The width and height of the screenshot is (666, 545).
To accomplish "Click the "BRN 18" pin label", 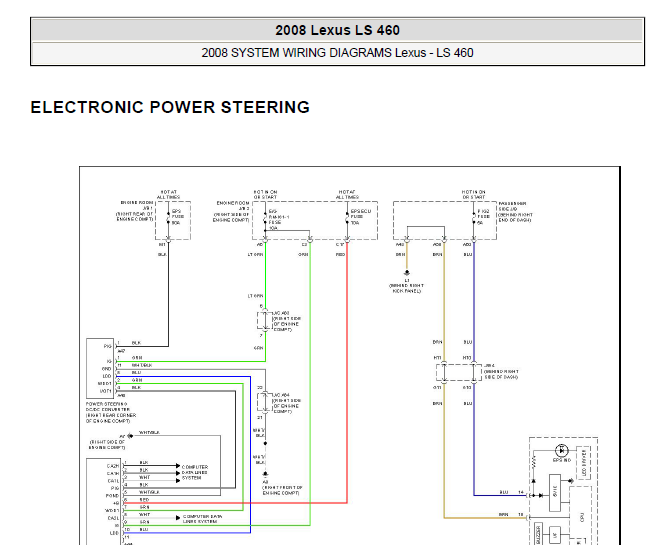I will (x=511, y=514).
